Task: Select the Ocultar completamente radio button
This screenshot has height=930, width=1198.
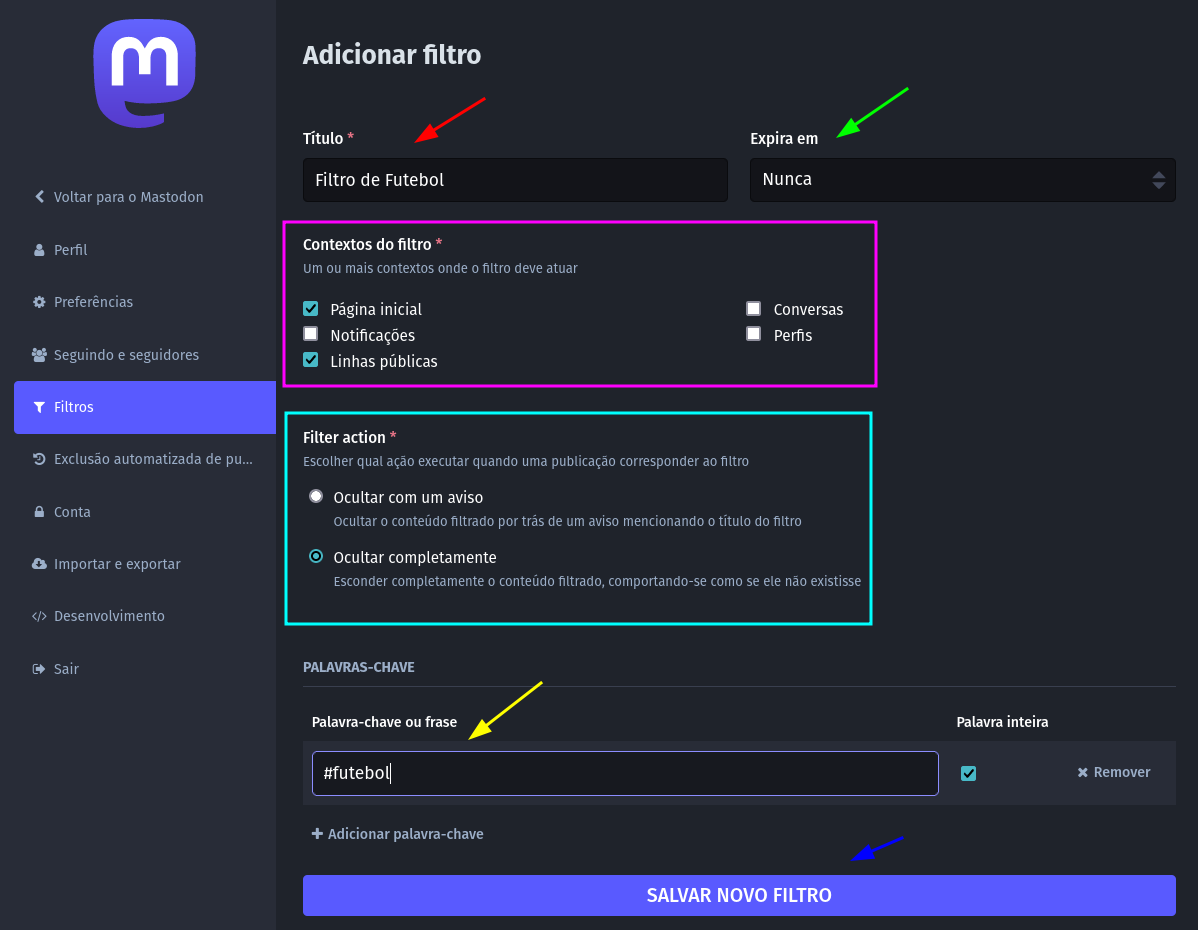Action: tap(316, 556)
